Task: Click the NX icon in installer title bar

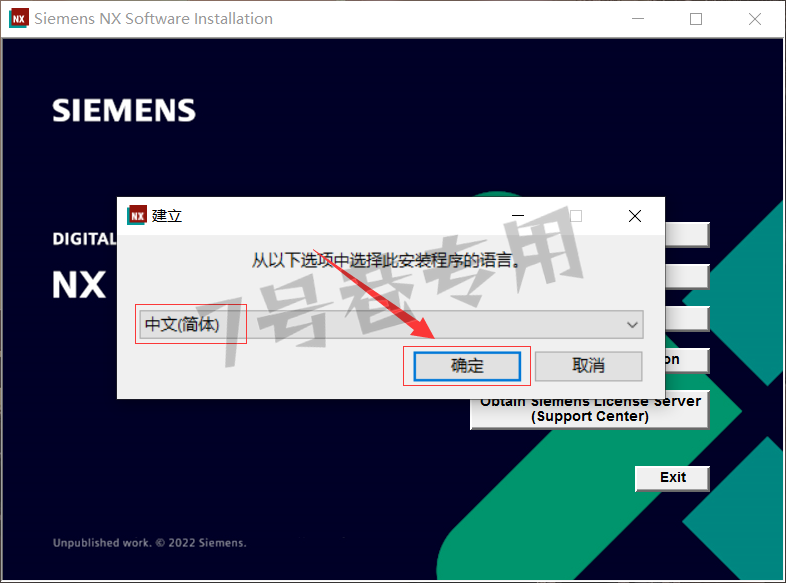Action: [19, 19]
